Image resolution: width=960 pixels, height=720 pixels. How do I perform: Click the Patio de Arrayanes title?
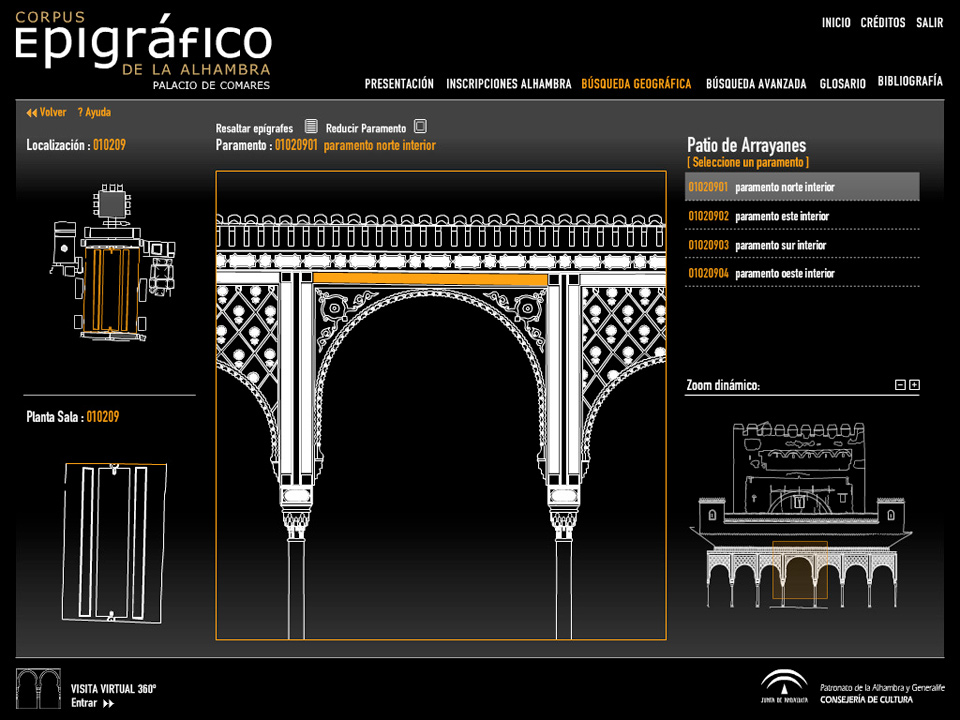tap(746, 145)
